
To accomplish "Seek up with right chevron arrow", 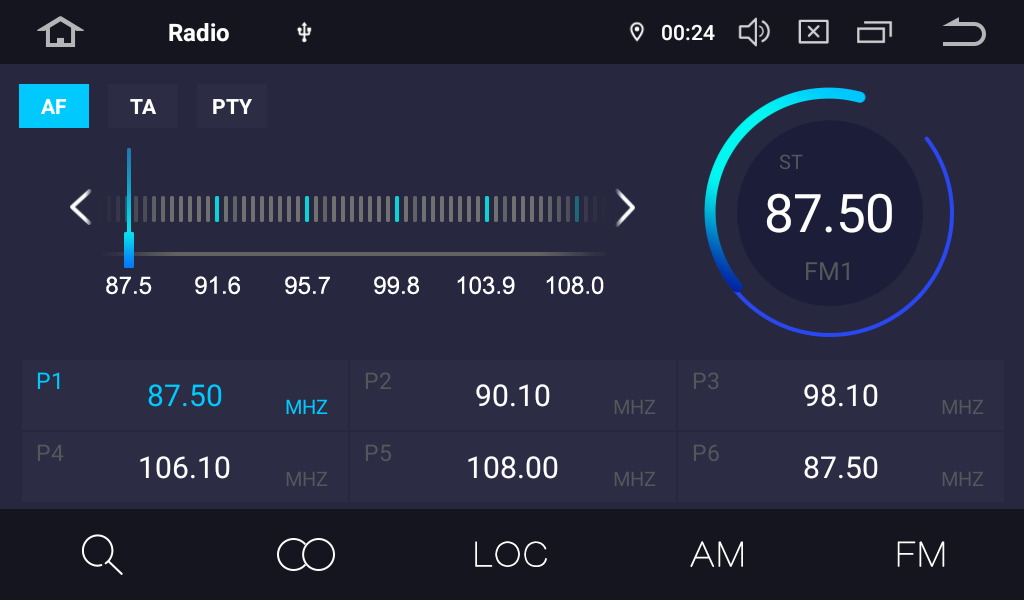I will point(626,208).
